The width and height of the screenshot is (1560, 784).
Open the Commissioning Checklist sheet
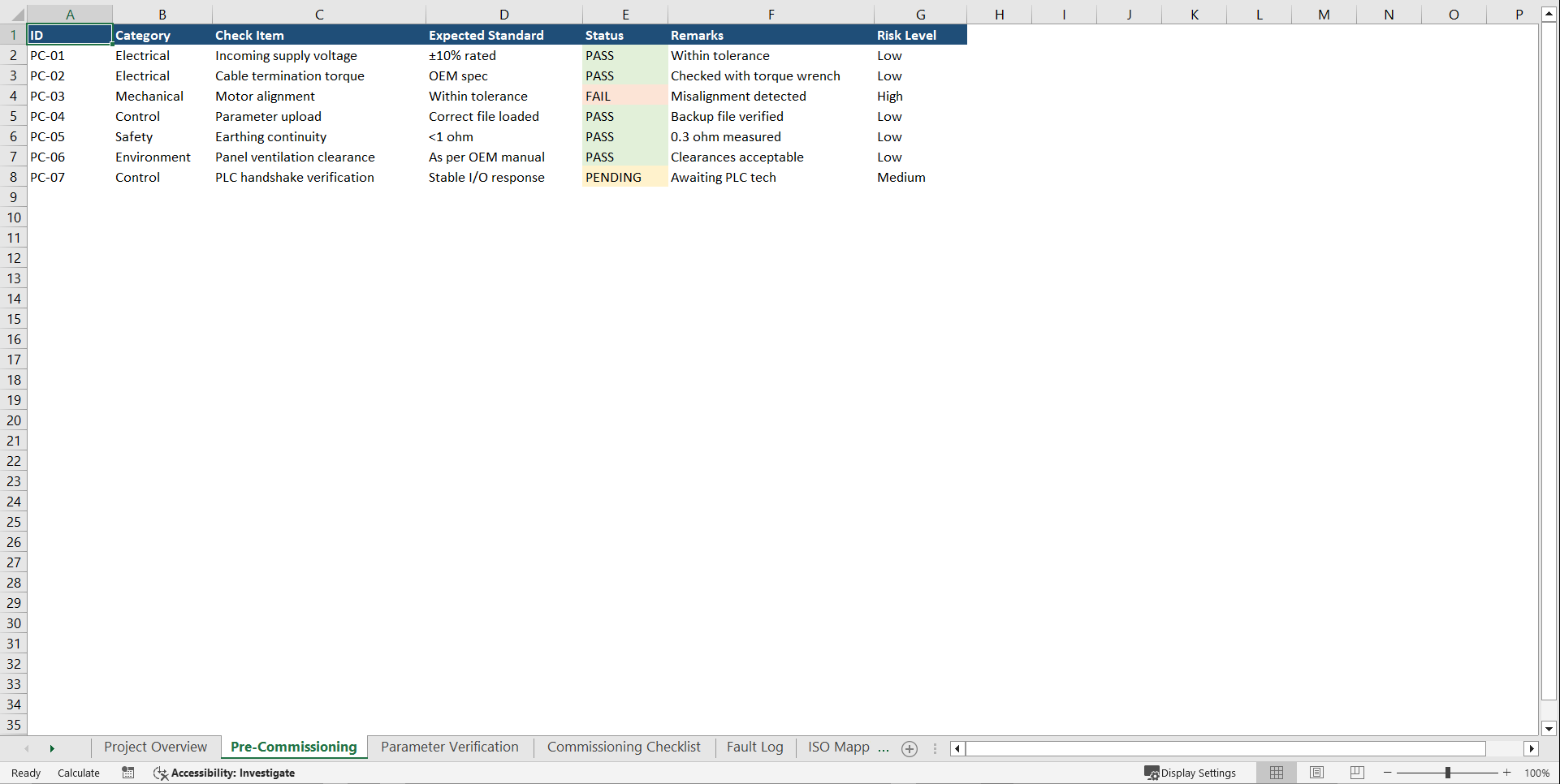click(623, 747)
